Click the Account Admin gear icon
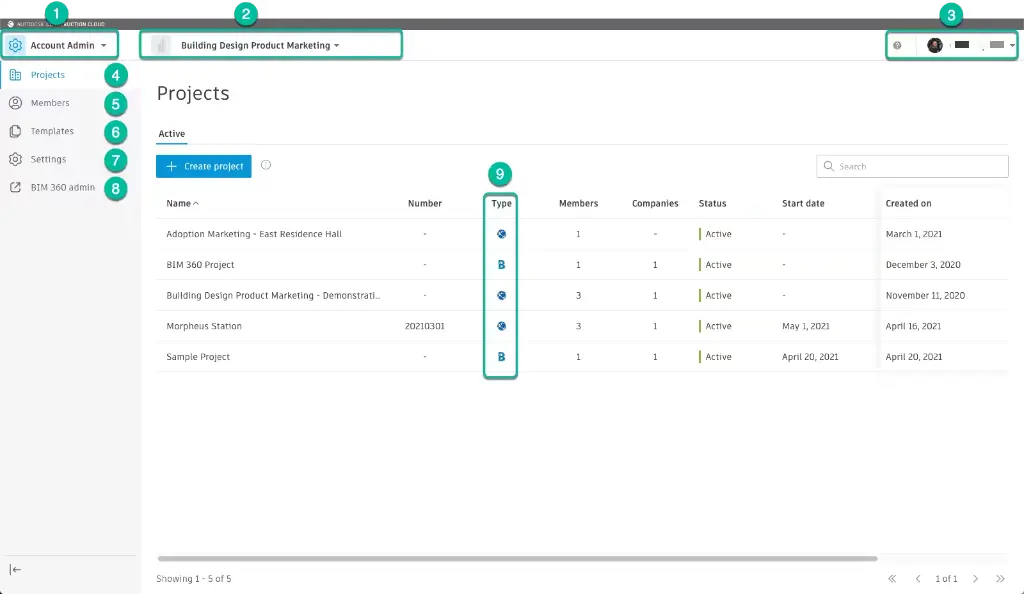The image size is (1024, 594). click(15, 45)
